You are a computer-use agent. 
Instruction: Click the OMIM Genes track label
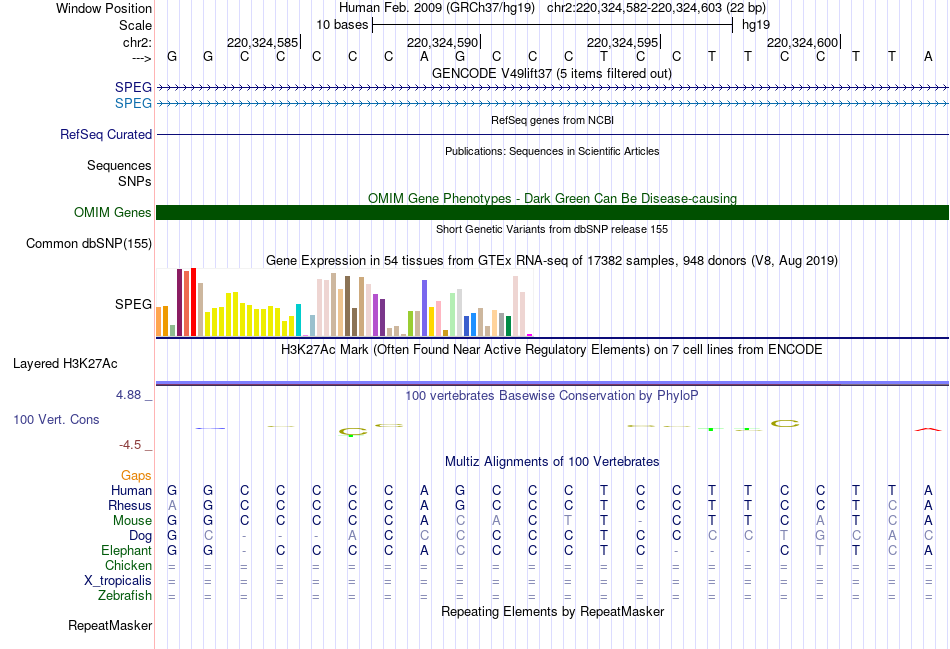click(x=113, y=213)
